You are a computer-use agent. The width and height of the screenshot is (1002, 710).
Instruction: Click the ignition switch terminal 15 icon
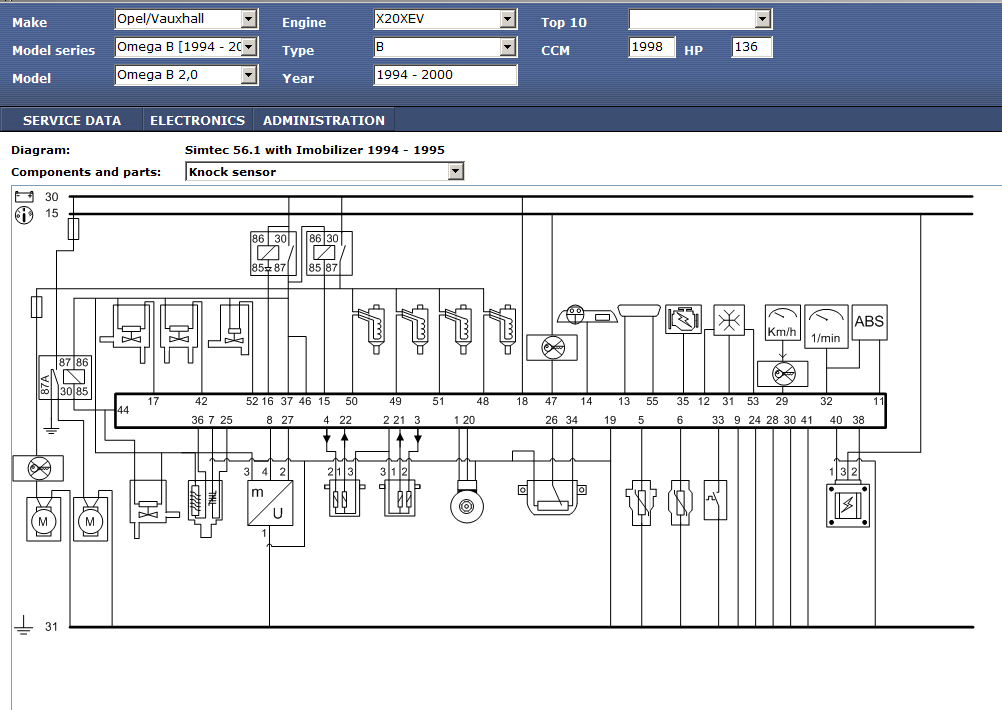pyautogui.click(x=24, y=215)
